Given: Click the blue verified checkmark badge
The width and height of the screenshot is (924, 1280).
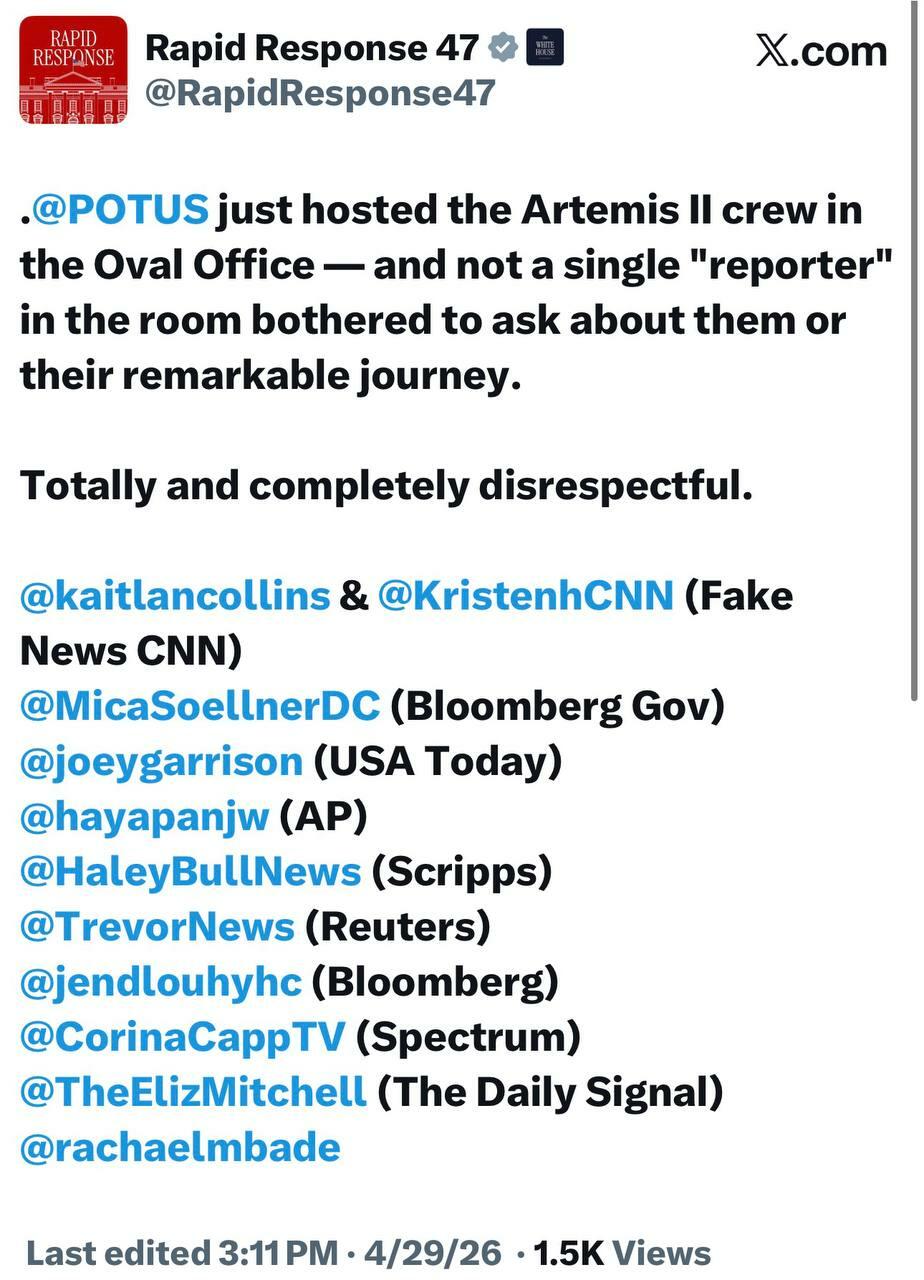Looking at the screenshot, I should tap(503, 47).
